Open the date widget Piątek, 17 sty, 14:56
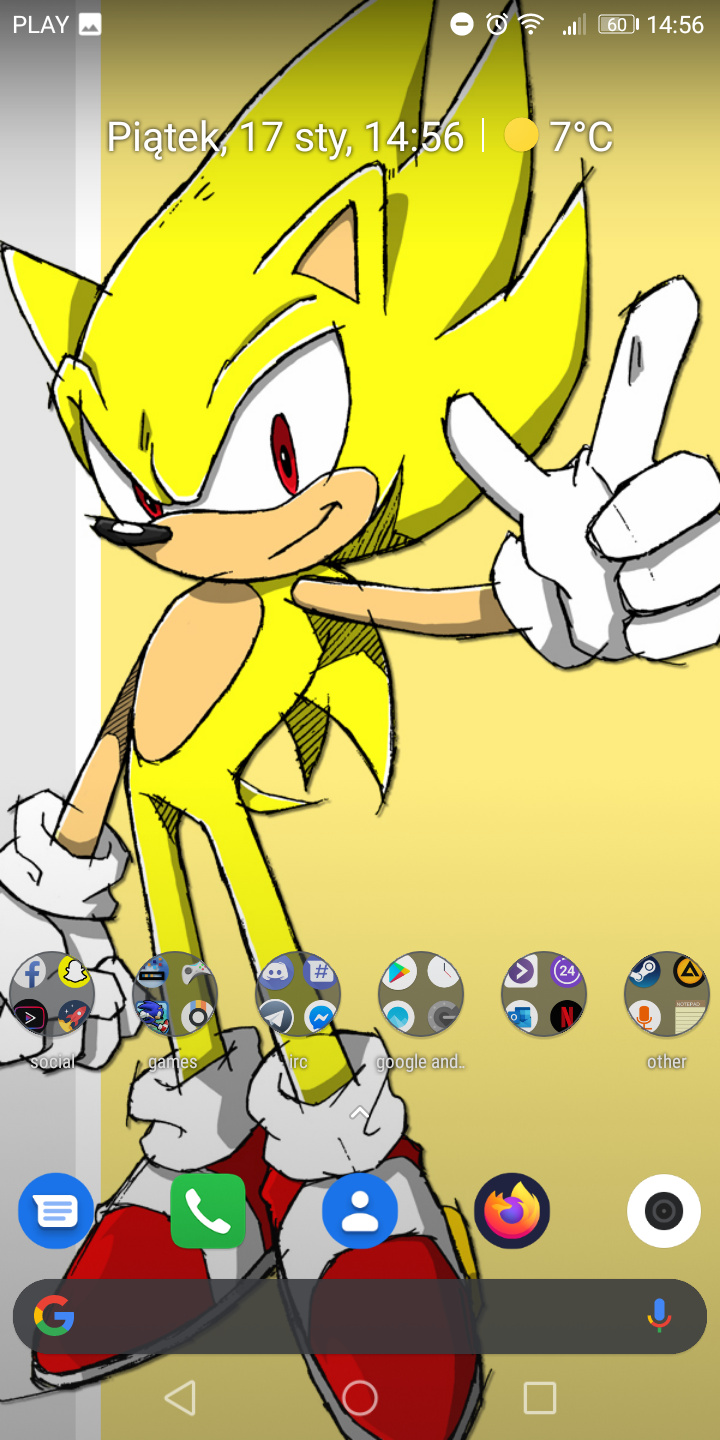 click(285, 137)
